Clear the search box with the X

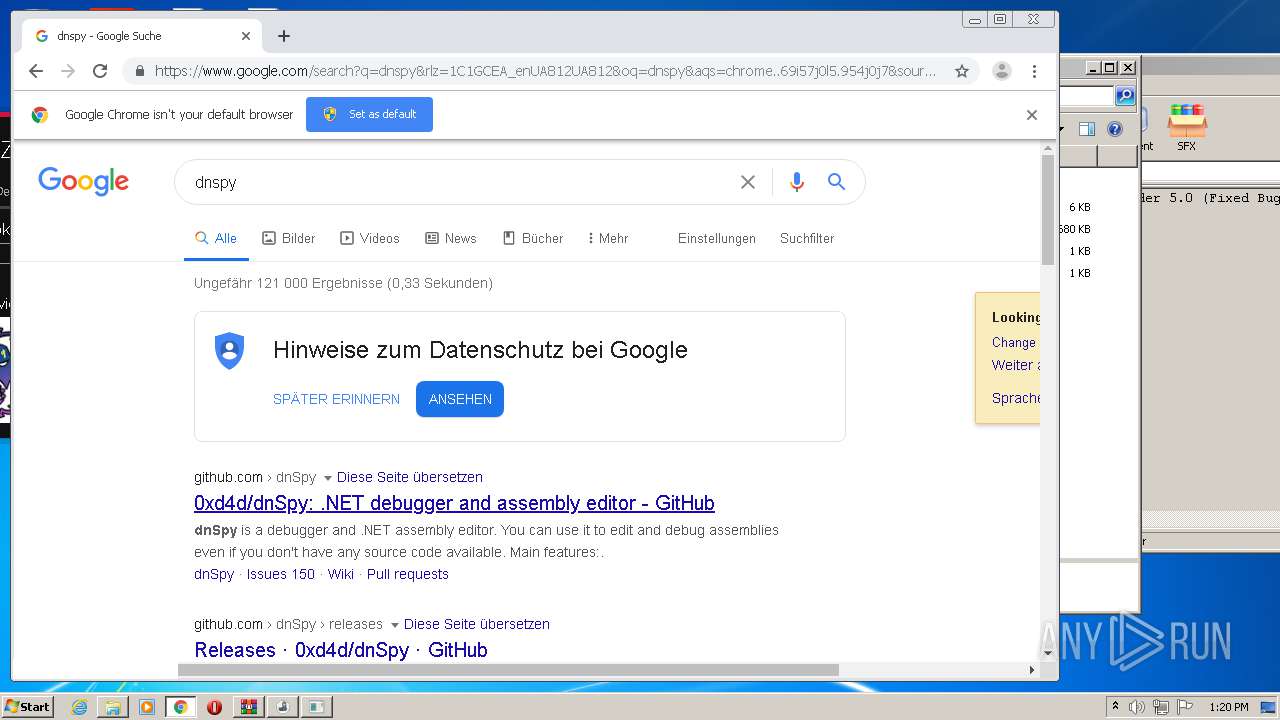pyautogui.click(x=748, y=182)
